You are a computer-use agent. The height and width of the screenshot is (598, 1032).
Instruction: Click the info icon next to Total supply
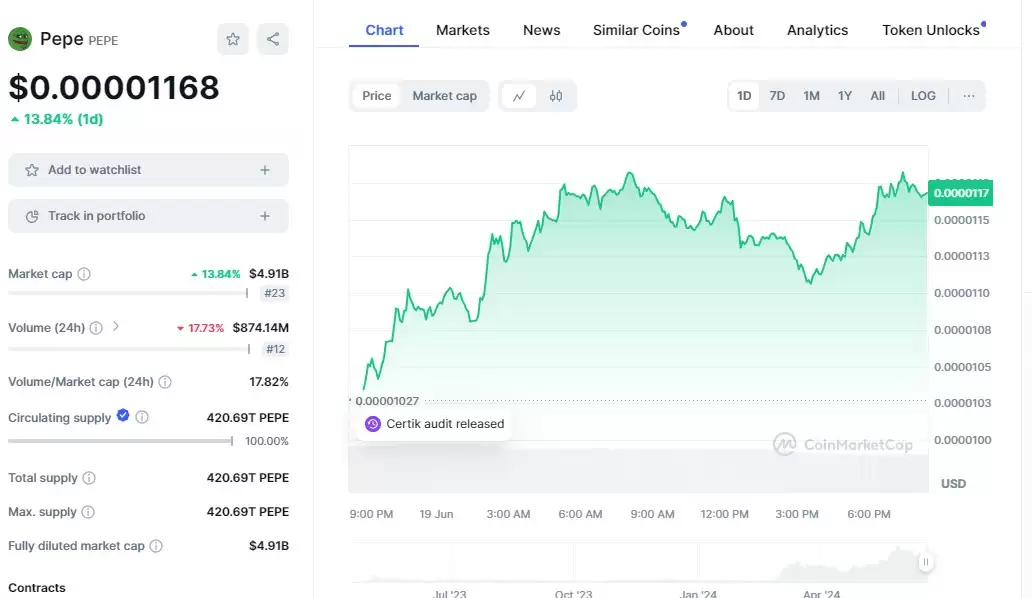[89, 478]
